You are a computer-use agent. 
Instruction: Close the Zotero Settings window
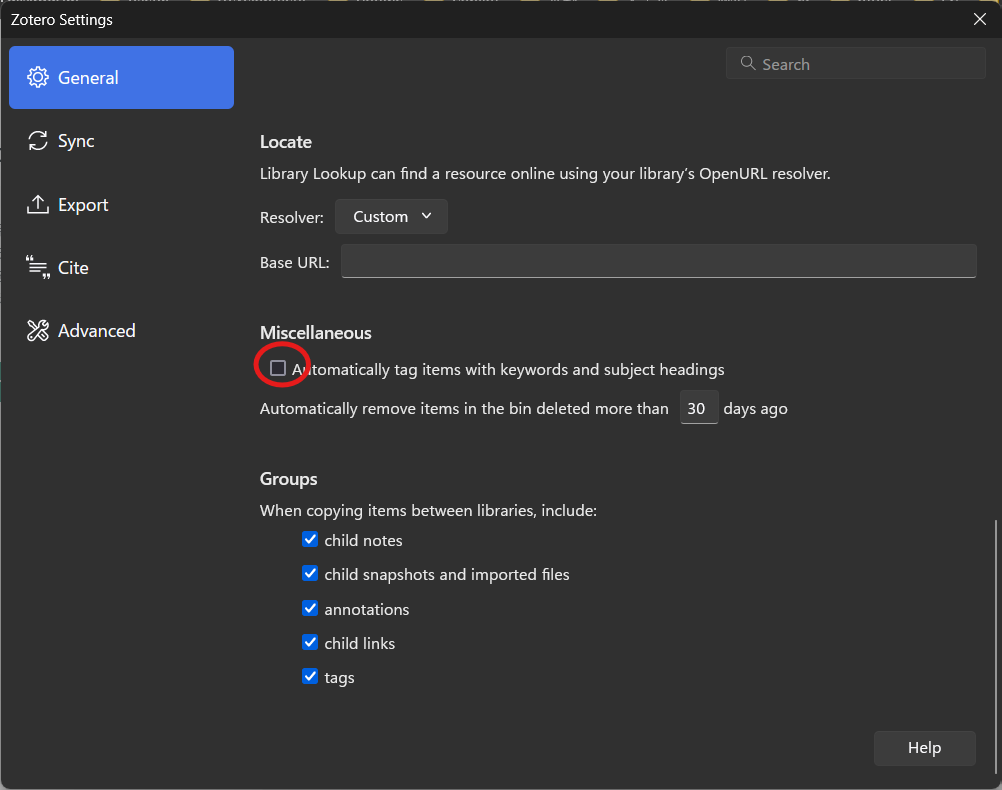(980, 19)
